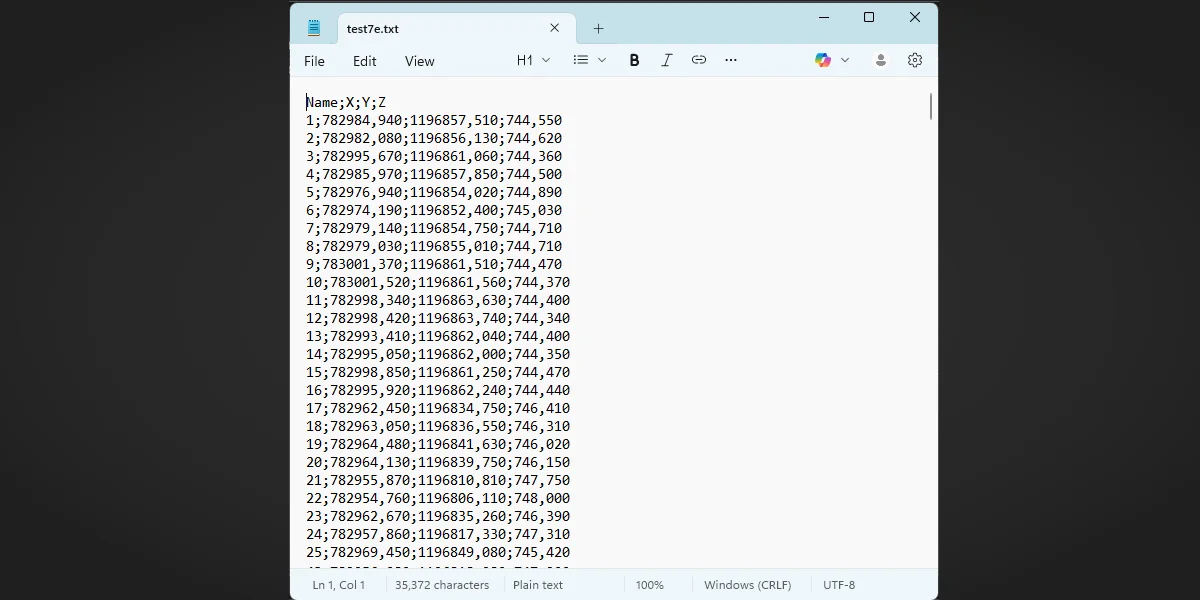Open the more options ellipsis icon
Viewport: 1200px width, 600px height.
tap(731, 60)
